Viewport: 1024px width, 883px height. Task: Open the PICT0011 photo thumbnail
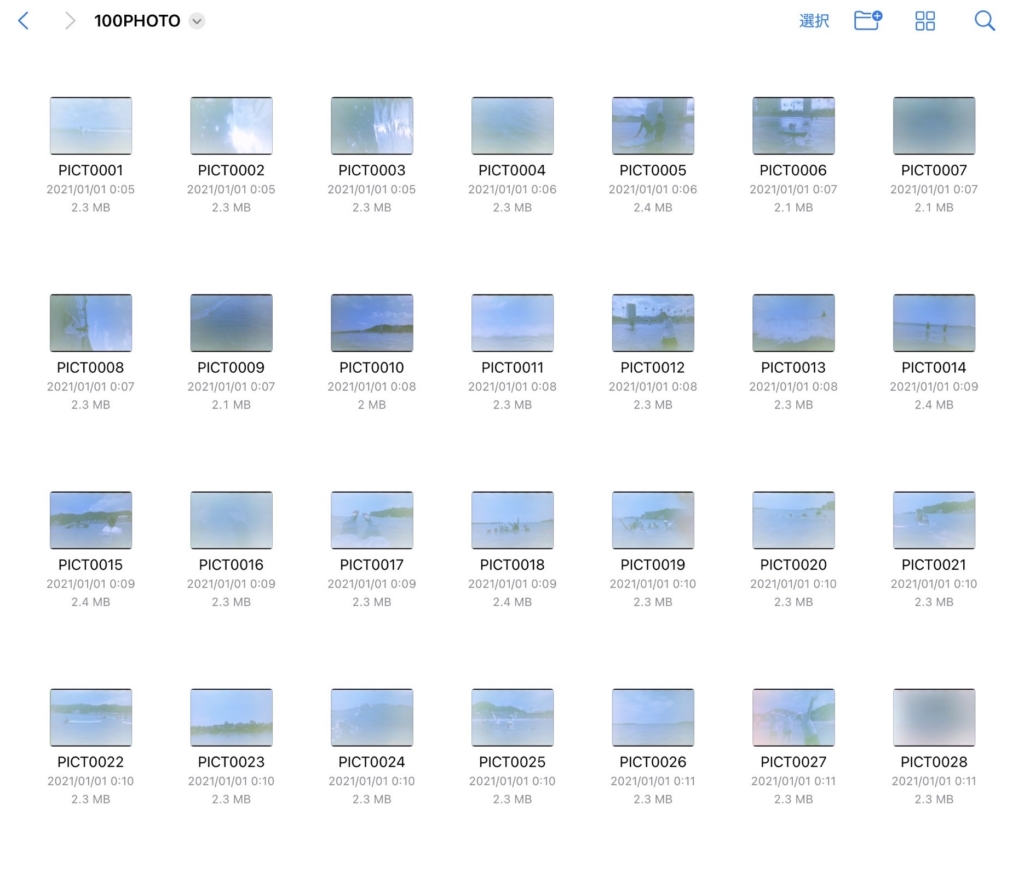point(513,323)
